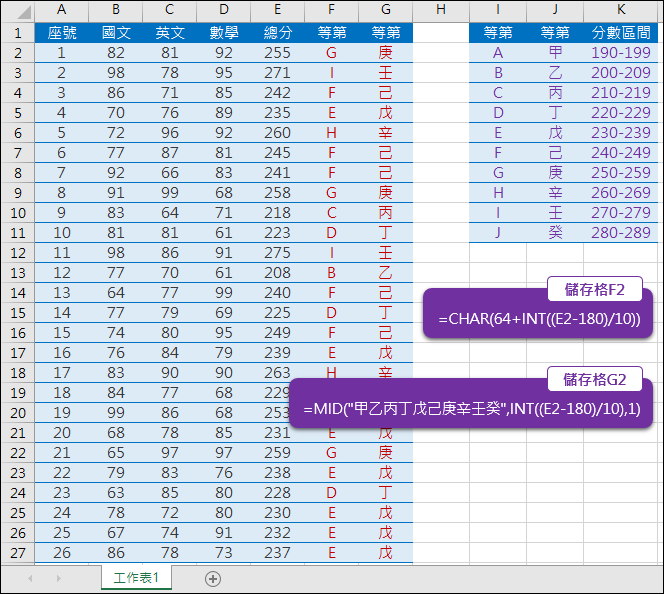The image size is (664, 594).
Task: Add a new sheet with the plus icon
Action: click(x=213, y=579)
